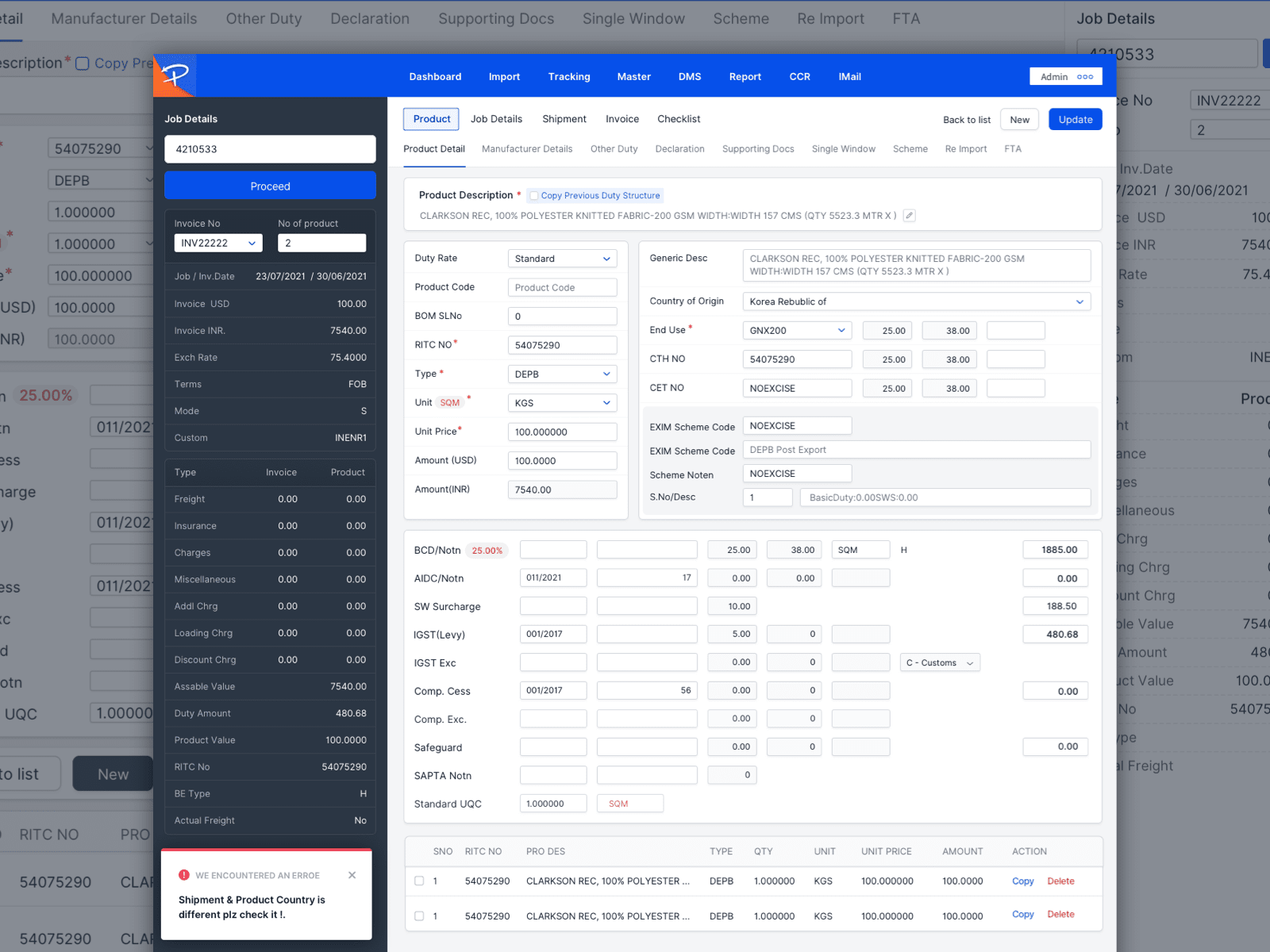Open IMail menu item
The width and height of the screenshot is (1270, 952).
(x=849, y=77)
